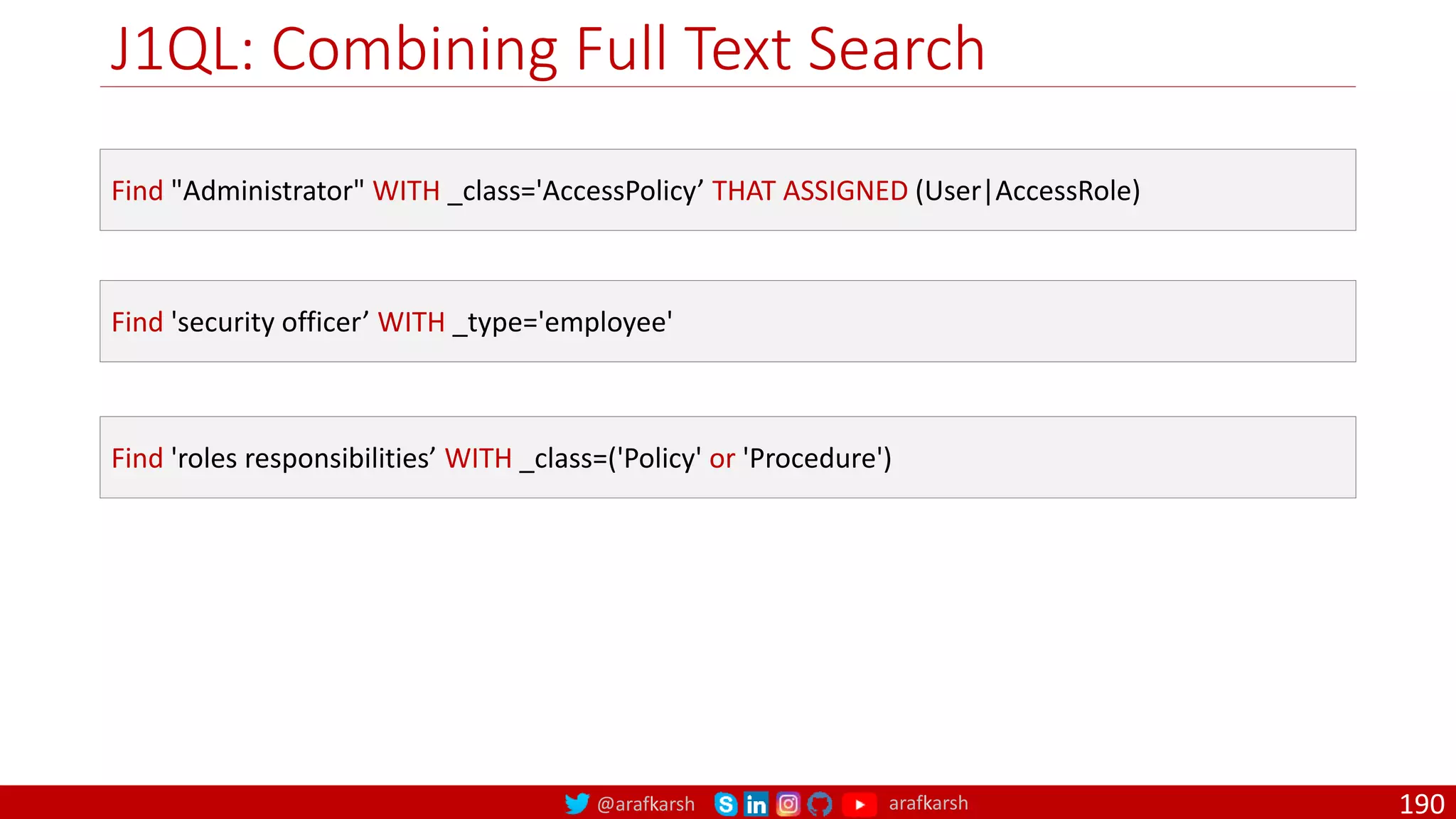Click the Instagram icon in footer
The image size is (1456, 819).
[x=788, y=804]
